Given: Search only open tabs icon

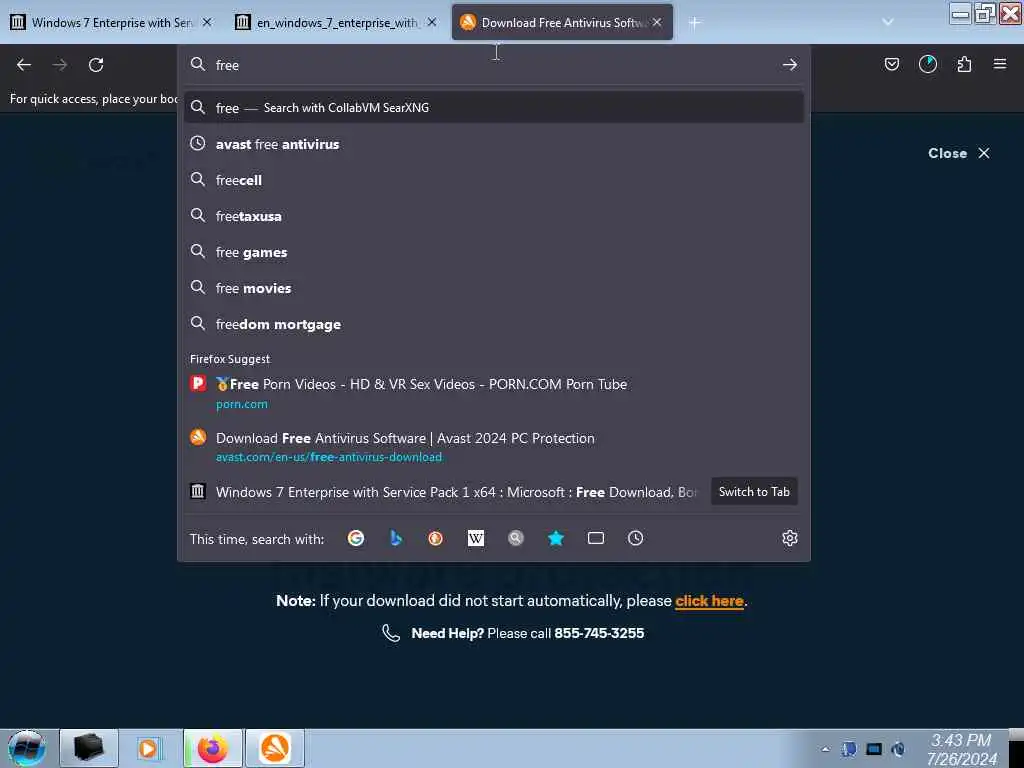Looking at the screenshot, I should tap(596, 538).
